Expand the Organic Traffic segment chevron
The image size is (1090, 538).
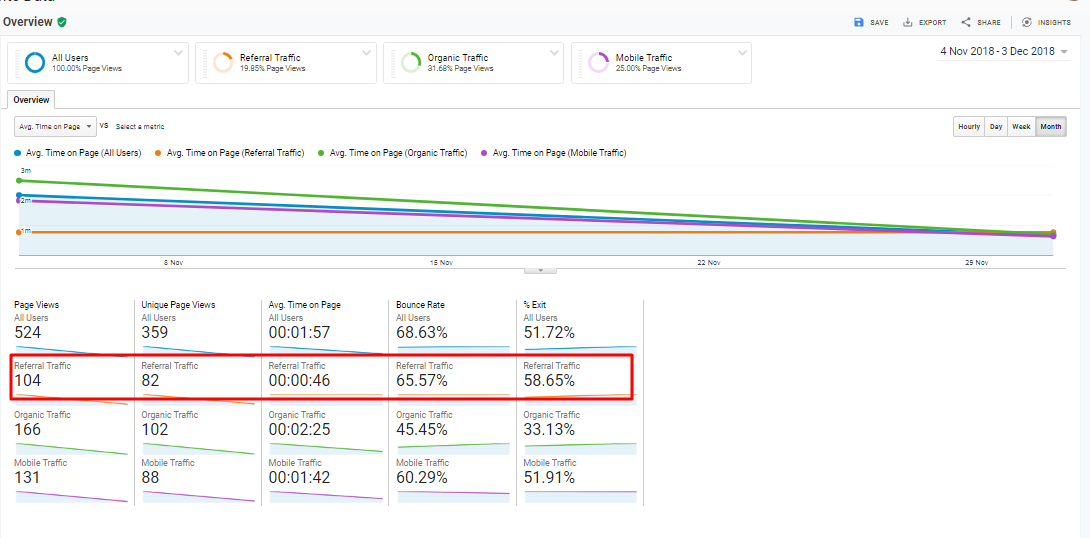tap(552, 52)
